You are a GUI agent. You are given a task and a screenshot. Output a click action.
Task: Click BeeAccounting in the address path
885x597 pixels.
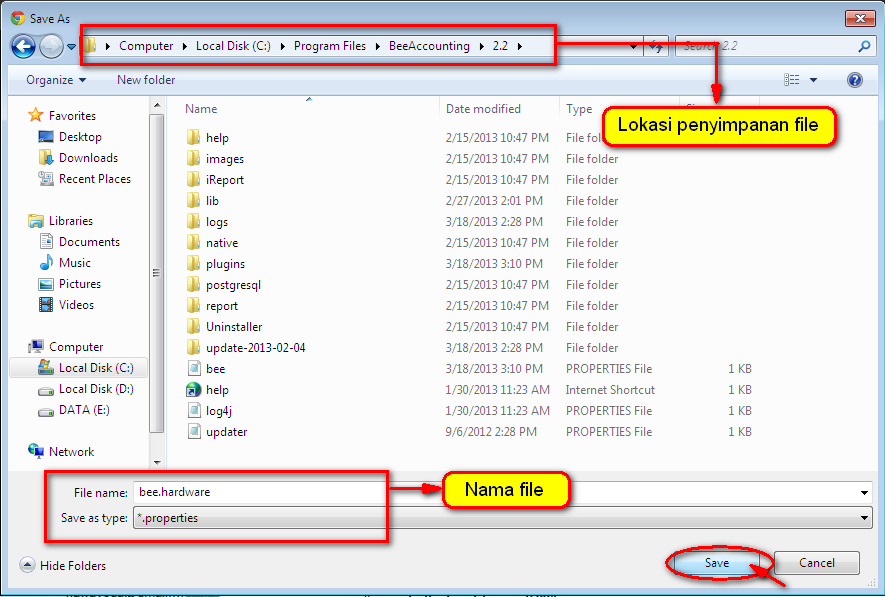(429, 46)
